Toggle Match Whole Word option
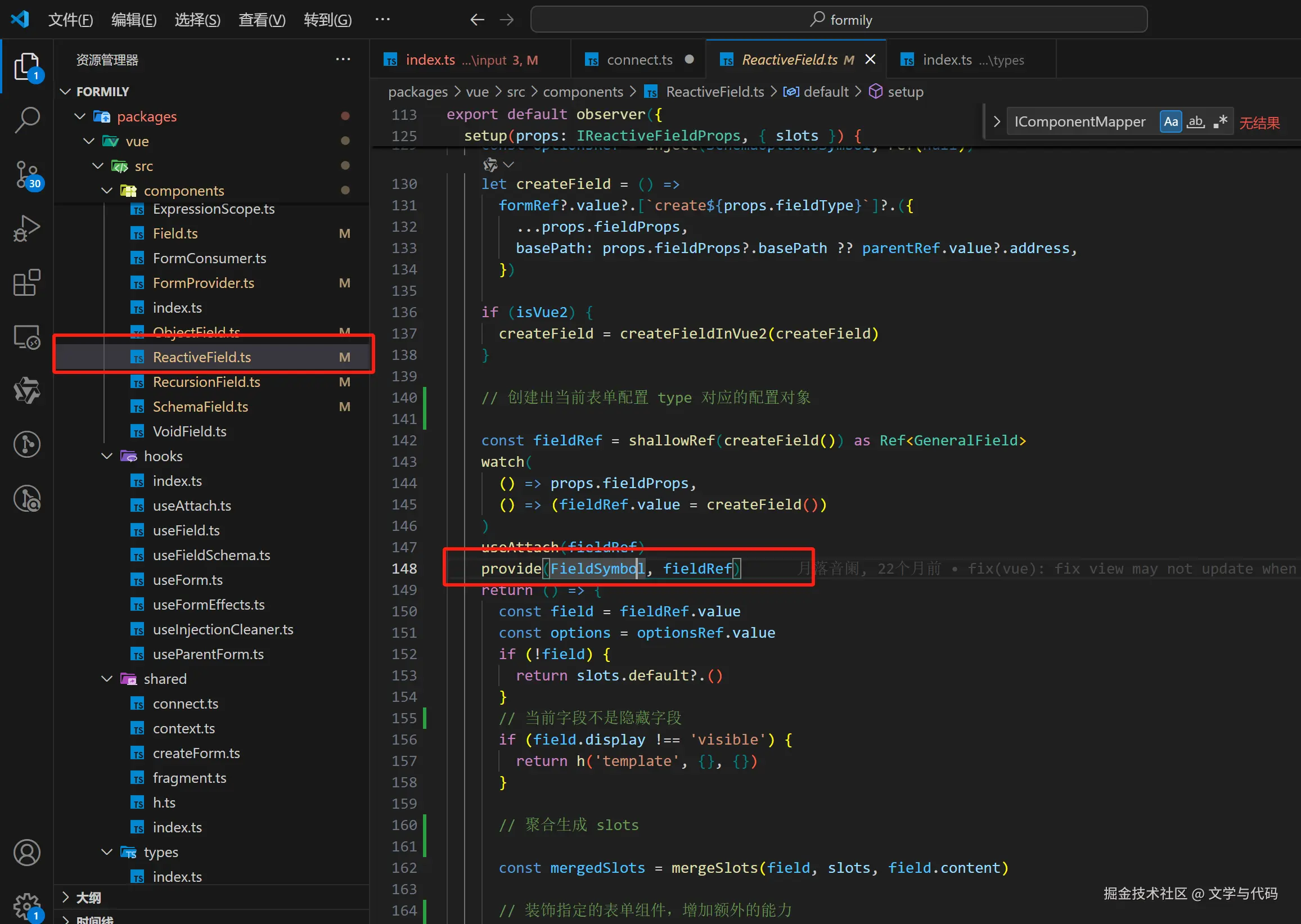Viewport: 1301px width, 924px height. (1196, 122)
